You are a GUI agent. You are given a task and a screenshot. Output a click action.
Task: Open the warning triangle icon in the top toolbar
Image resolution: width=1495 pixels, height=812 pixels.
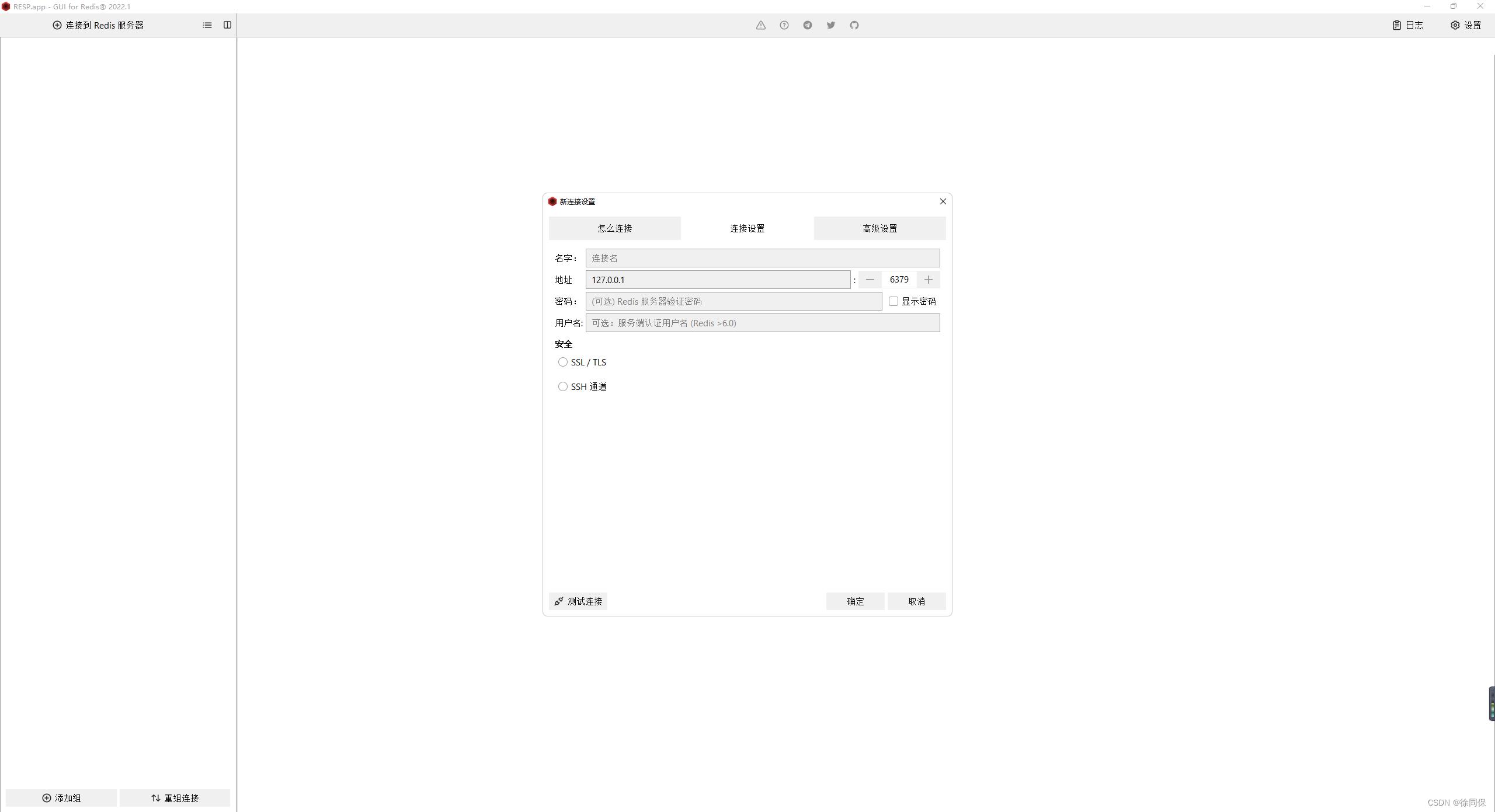tap(760, 25)
